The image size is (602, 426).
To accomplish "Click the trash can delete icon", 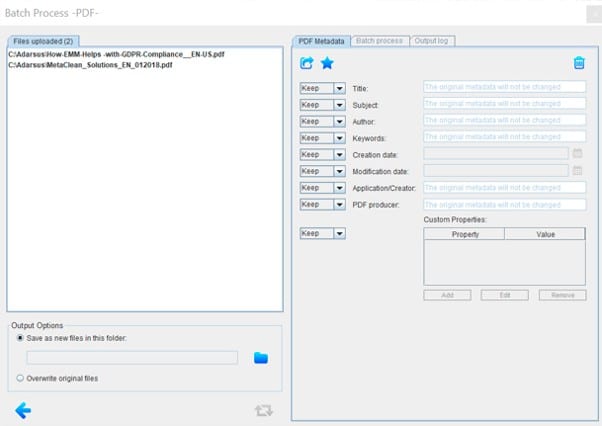I will tap(578, 63).
